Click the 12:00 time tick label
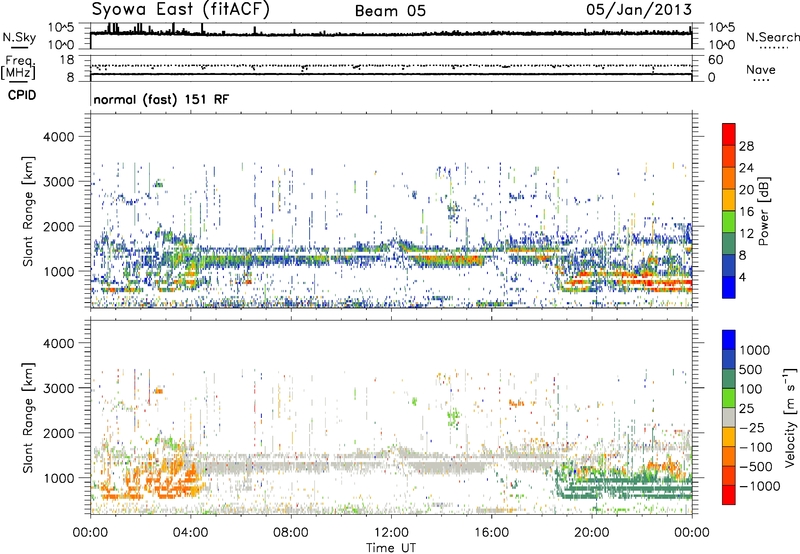The width and height of the screenshot is (800, 554). click(x=391, y=533)
